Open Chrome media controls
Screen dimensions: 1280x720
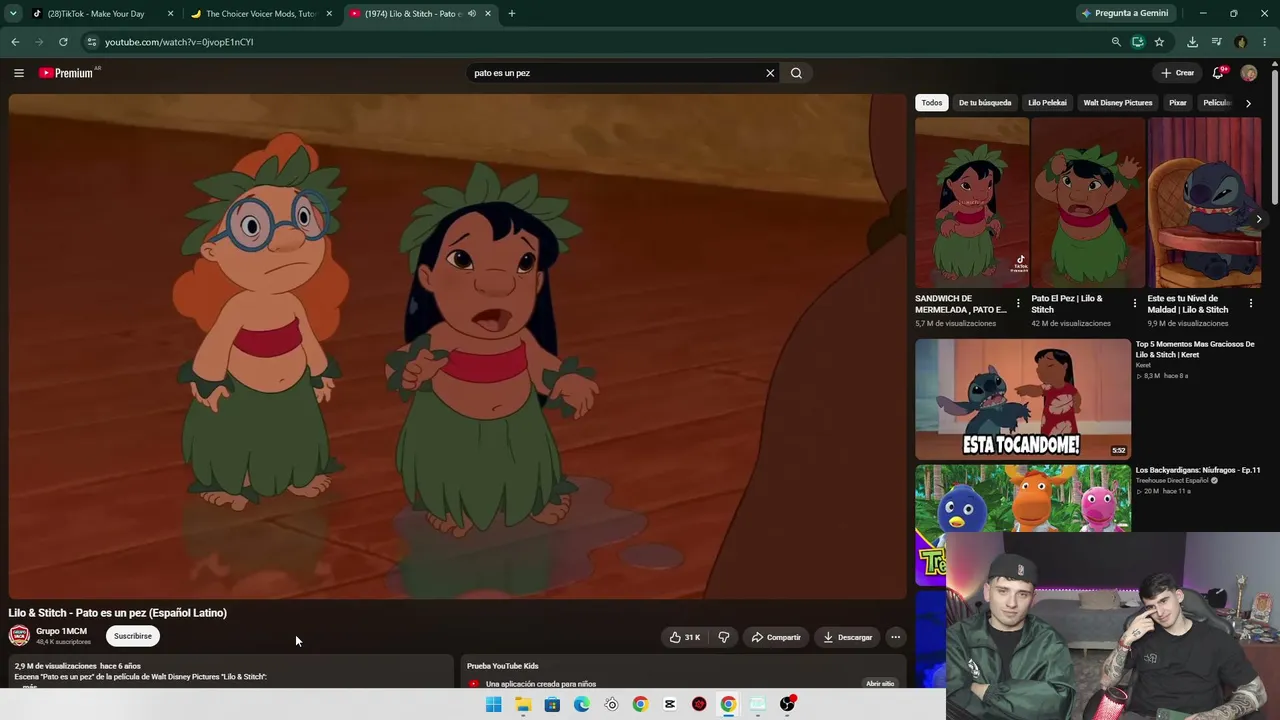(x=1216, y=42)
